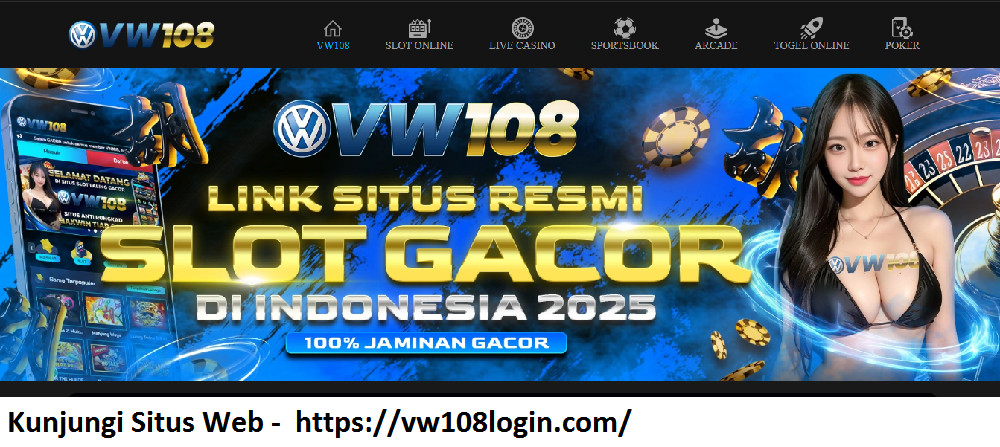Open the LIVE CASINO menu label

(522, 45)
